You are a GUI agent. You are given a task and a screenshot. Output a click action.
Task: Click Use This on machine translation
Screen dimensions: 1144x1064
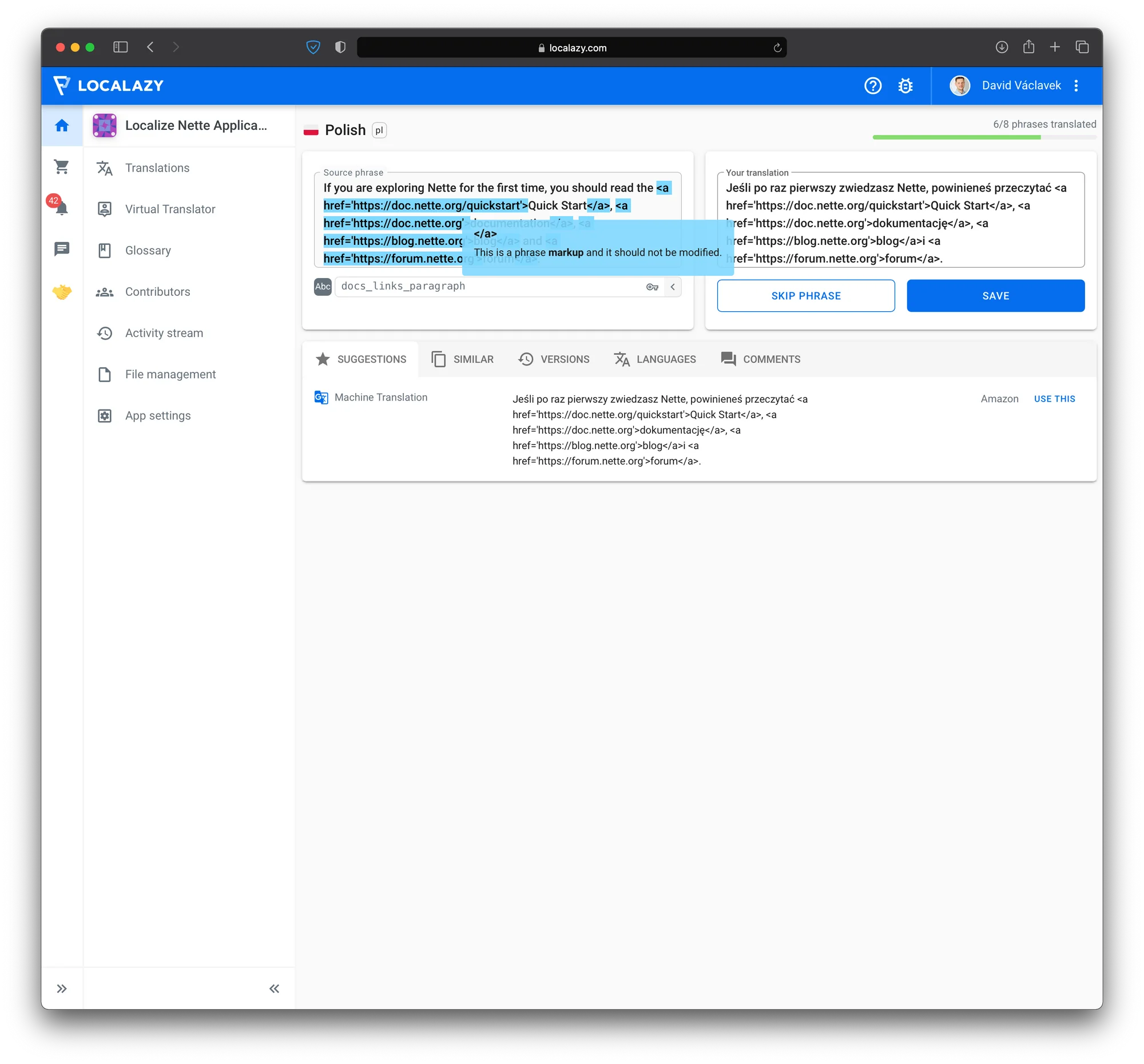[x=1054, y=399]
